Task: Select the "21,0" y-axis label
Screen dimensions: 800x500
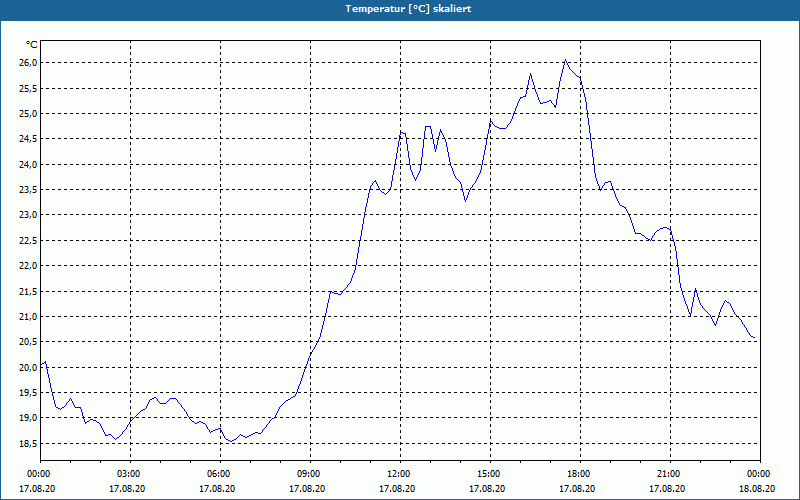Action: click(x=28, y=316)
